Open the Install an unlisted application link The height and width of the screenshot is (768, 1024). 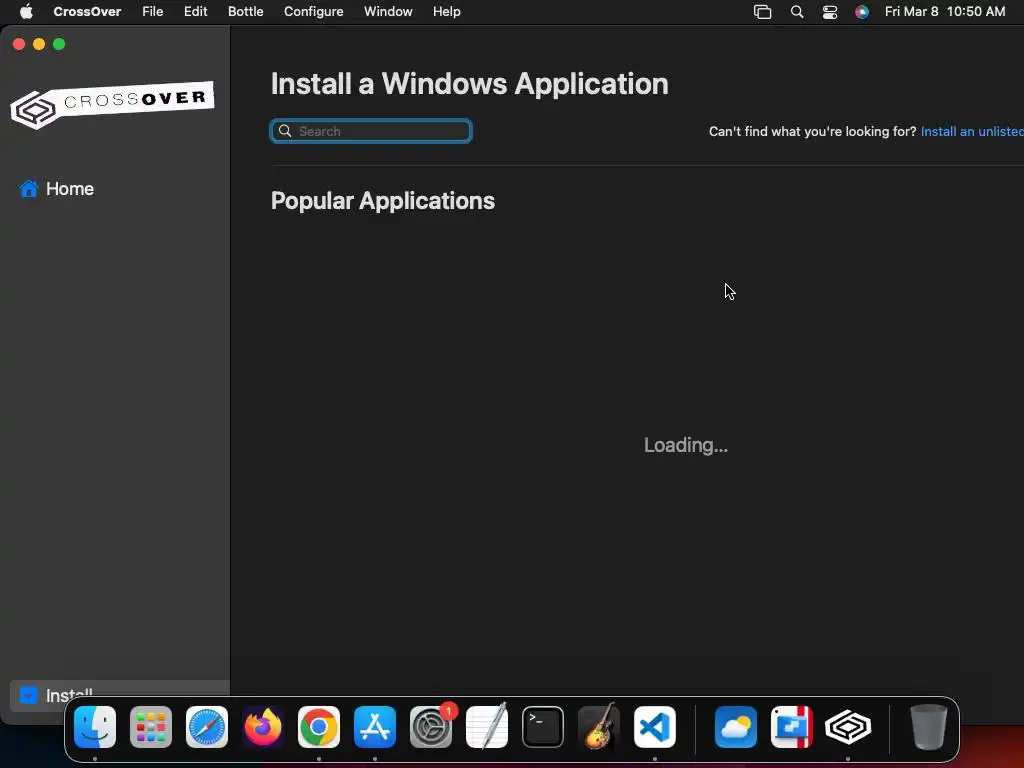pyautogui.click(x=972, y=131)
